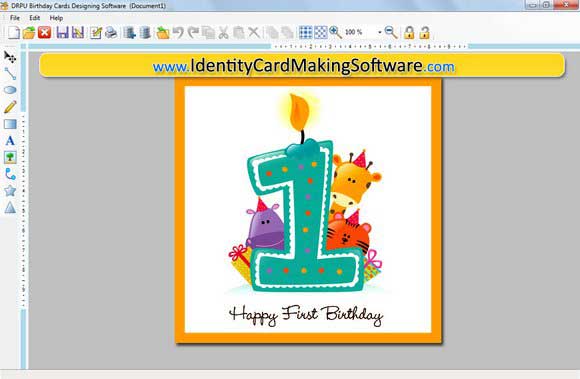580x379 pixels.
Task: Click the bring to front icon
Action: [x=272, y=33]
